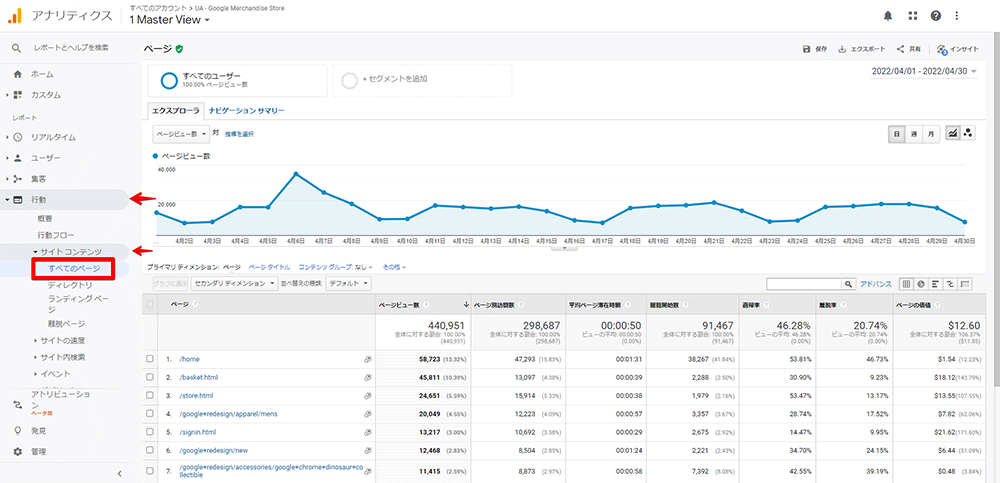This screenshot has width=1000, height=483.
Task: Switch to the エクスプローラ tab
Action: click(x=176, y=110)
